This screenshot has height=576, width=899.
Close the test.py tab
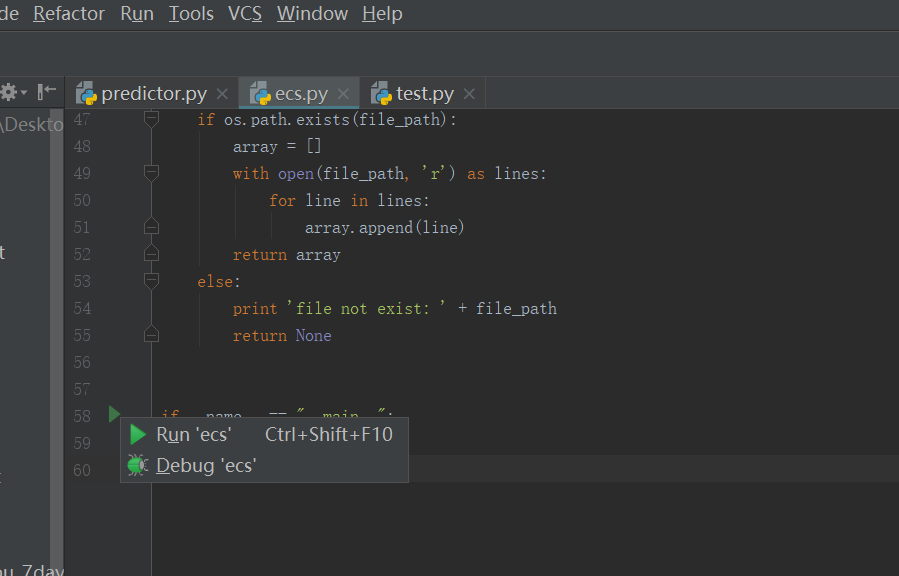click(x=469, y=93)
